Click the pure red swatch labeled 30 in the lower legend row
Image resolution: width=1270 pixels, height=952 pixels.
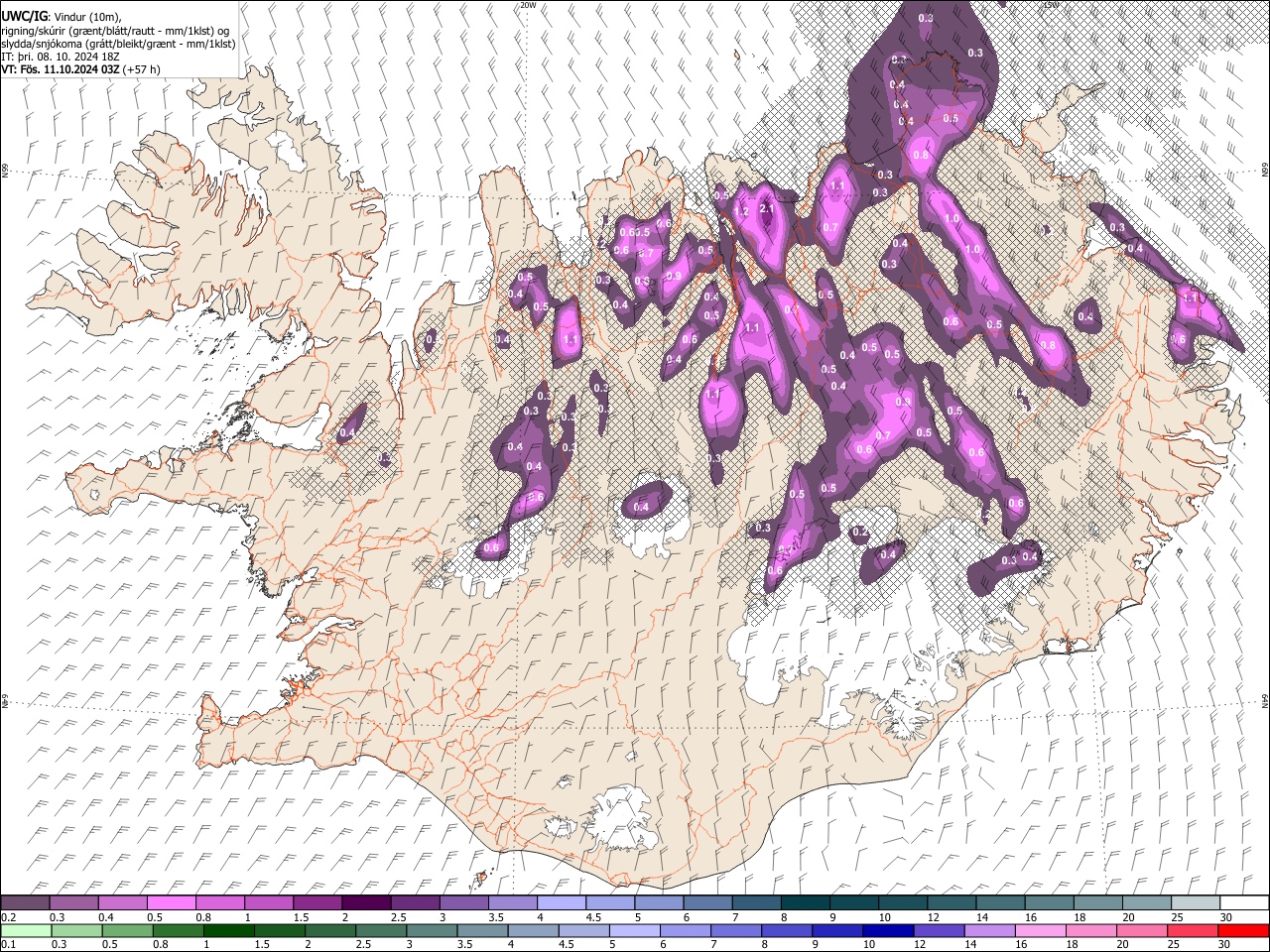(x=1243, y=931)
